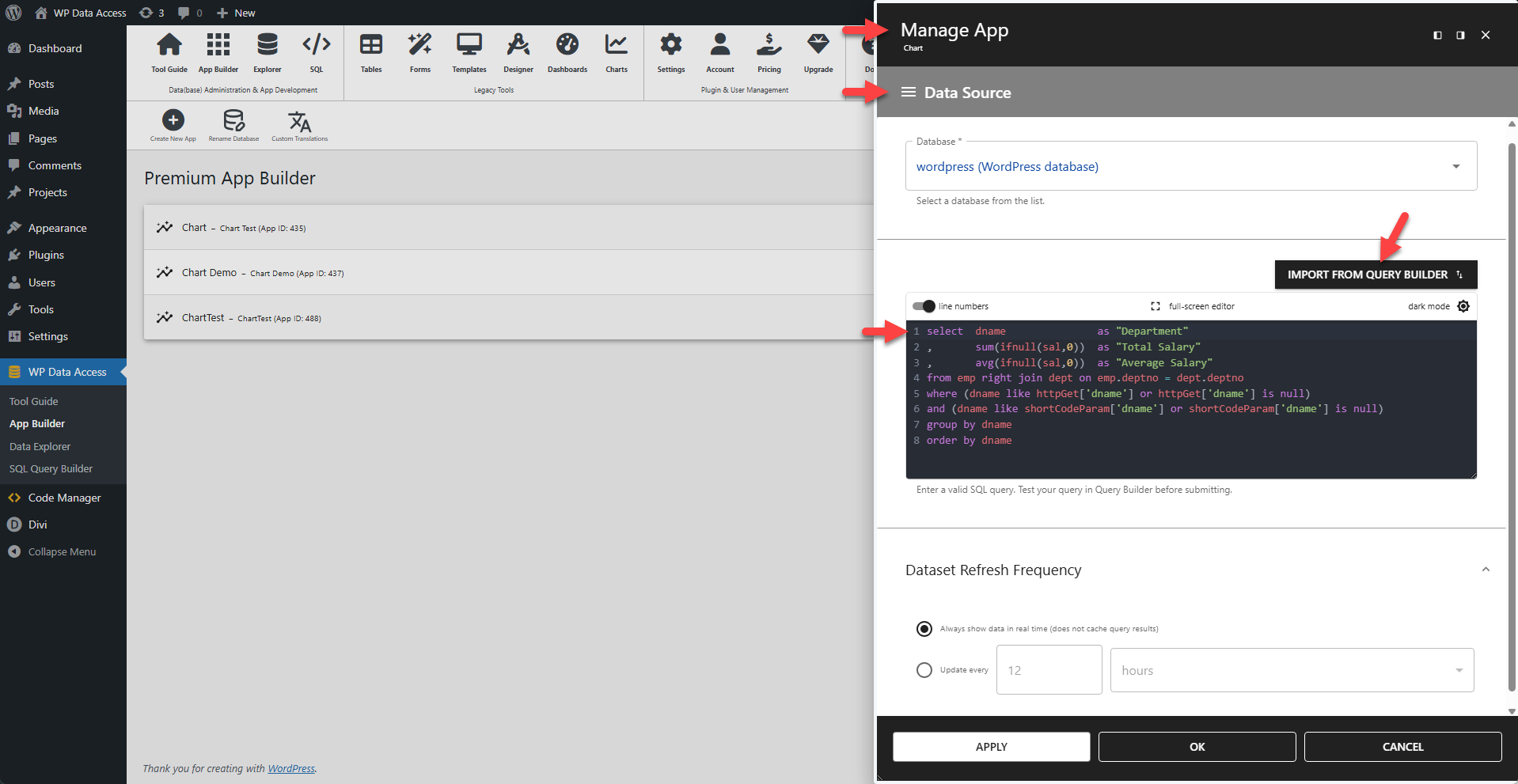Click the SQL code icon in toolbar
The width and height of the screenshot is (1518, 784).
(x=316, y=46)
